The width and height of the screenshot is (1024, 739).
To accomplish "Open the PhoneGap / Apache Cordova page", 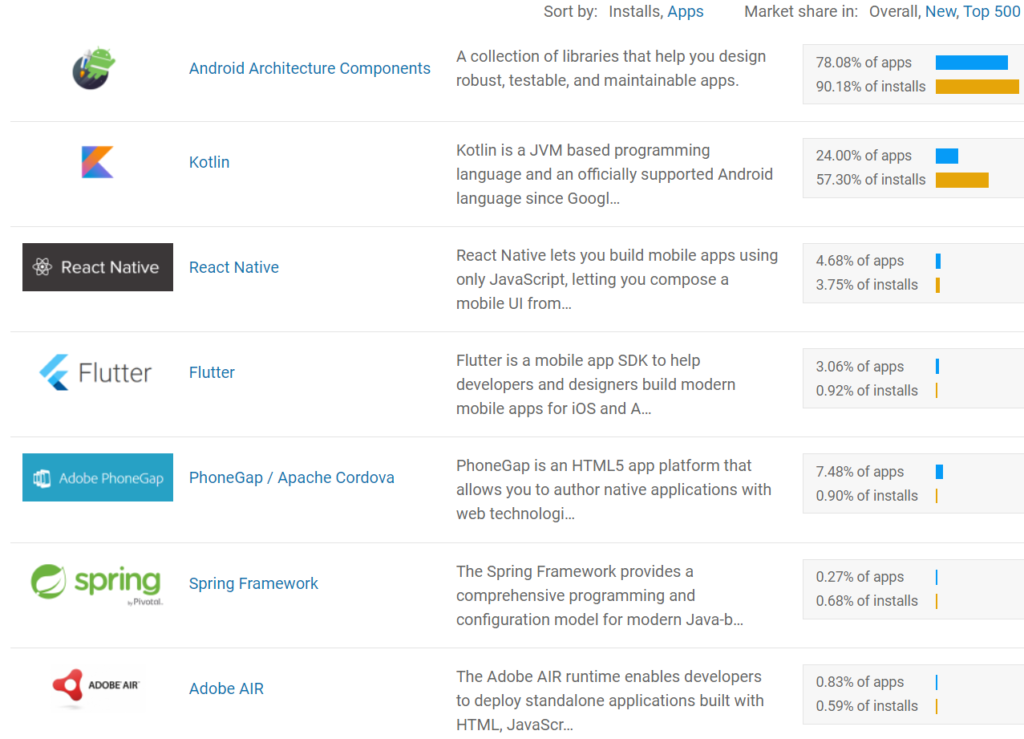I will (x=291, y=477).
